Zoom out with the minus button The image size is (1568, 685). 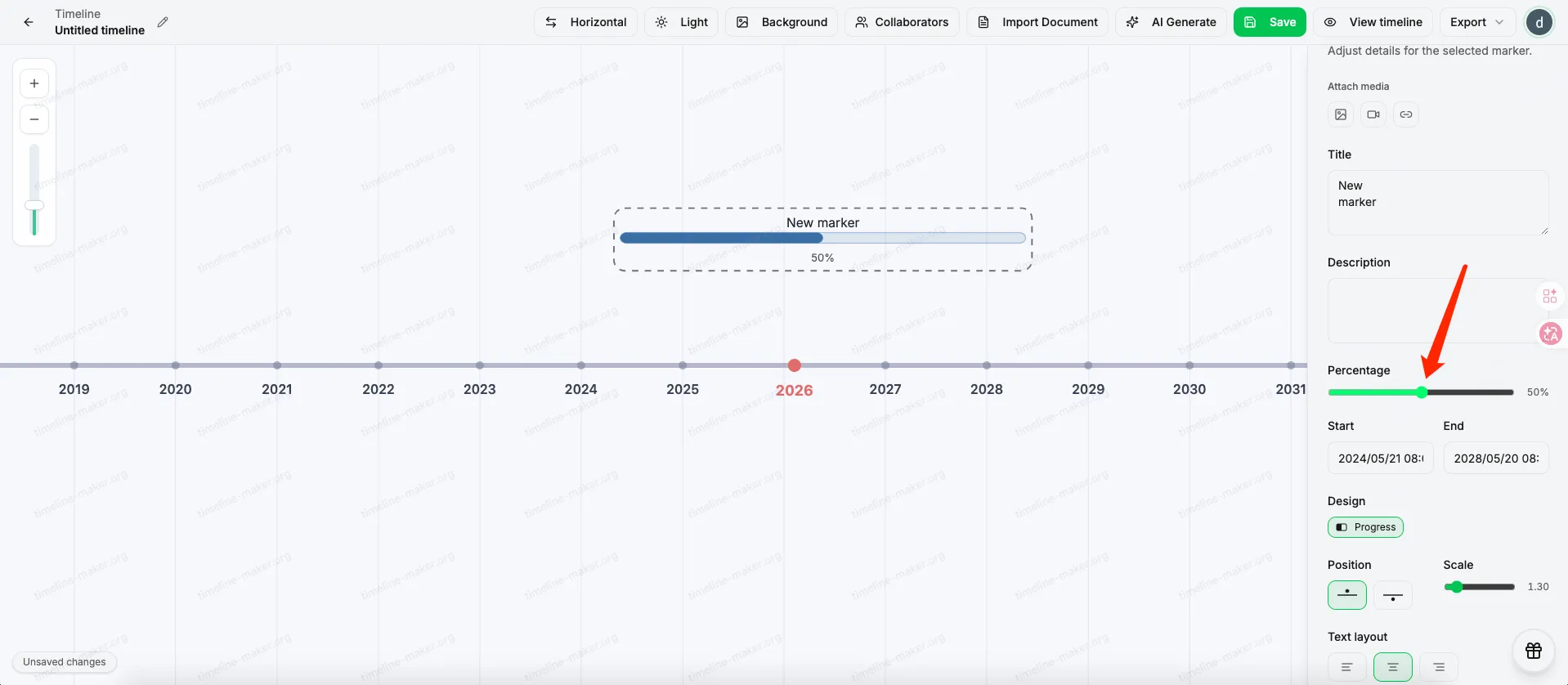coord(34,119)
